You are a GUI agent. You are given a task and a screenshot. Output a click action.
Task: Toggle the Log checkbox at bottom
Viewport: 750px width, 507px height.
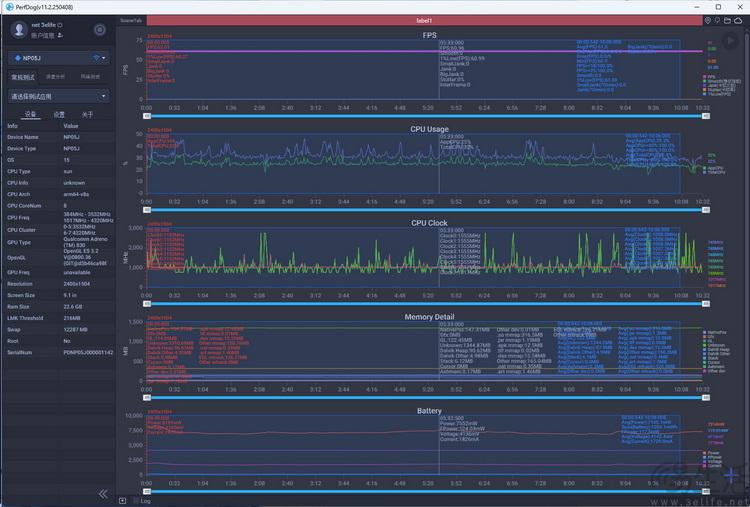coord(123,500)
